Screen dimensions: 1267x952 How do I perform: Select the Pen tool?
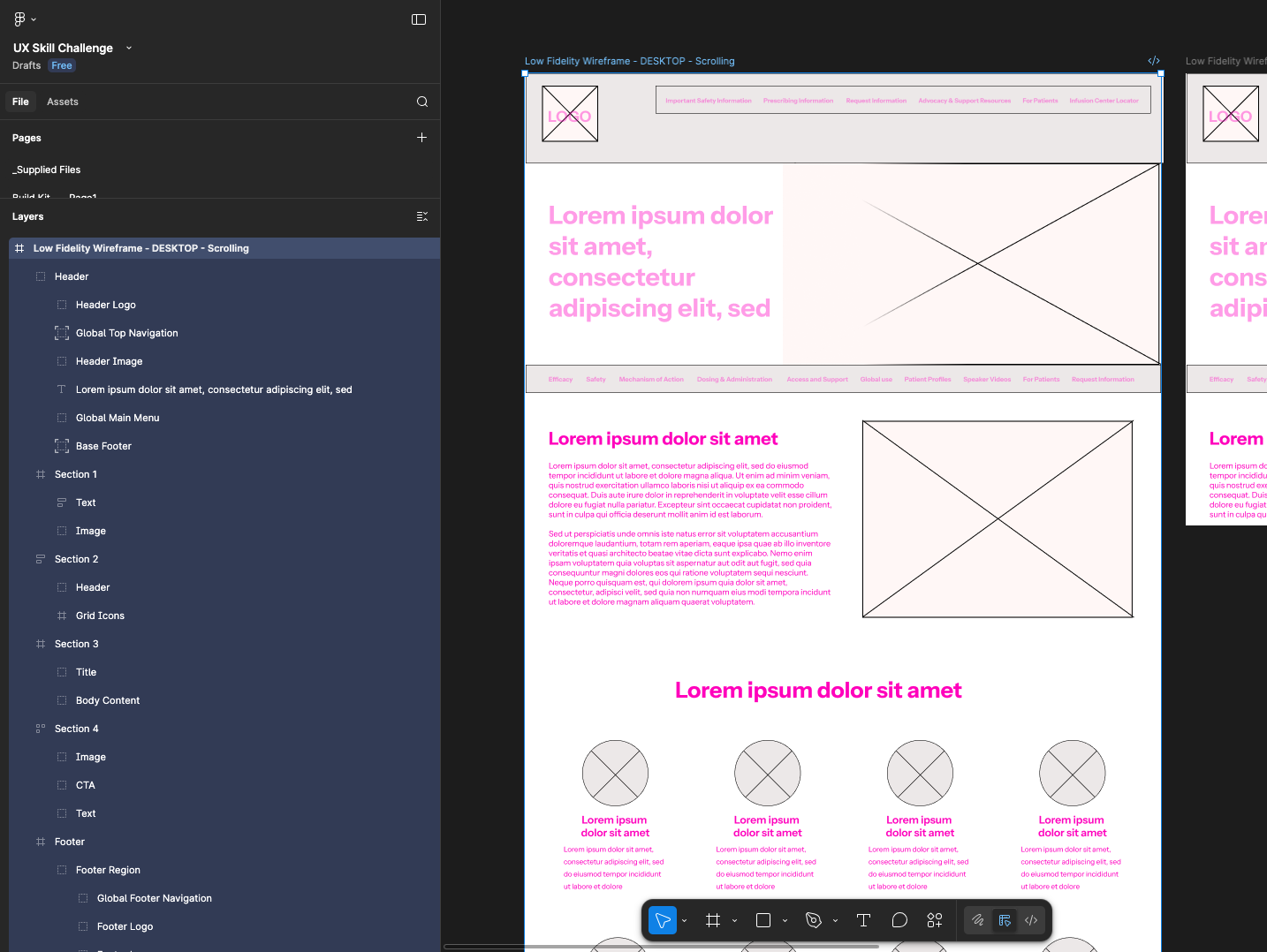point(813,920)
